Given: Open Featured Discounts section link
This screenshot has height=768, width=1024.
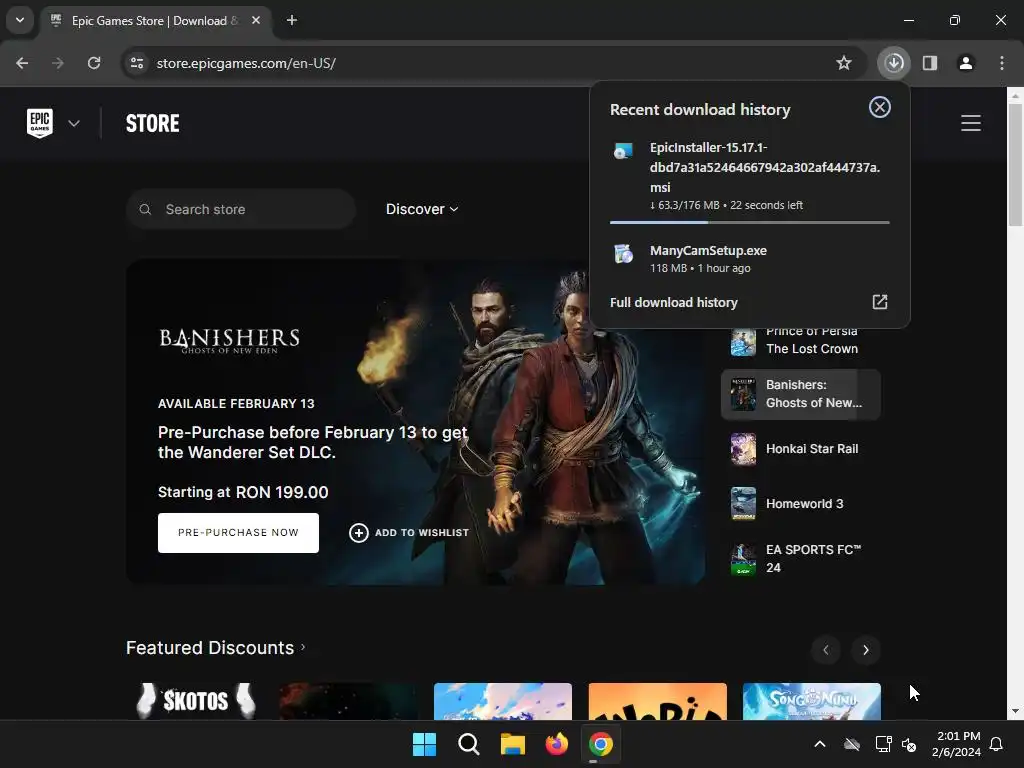Looking at the screenshot, I should (x=216, y=648).
